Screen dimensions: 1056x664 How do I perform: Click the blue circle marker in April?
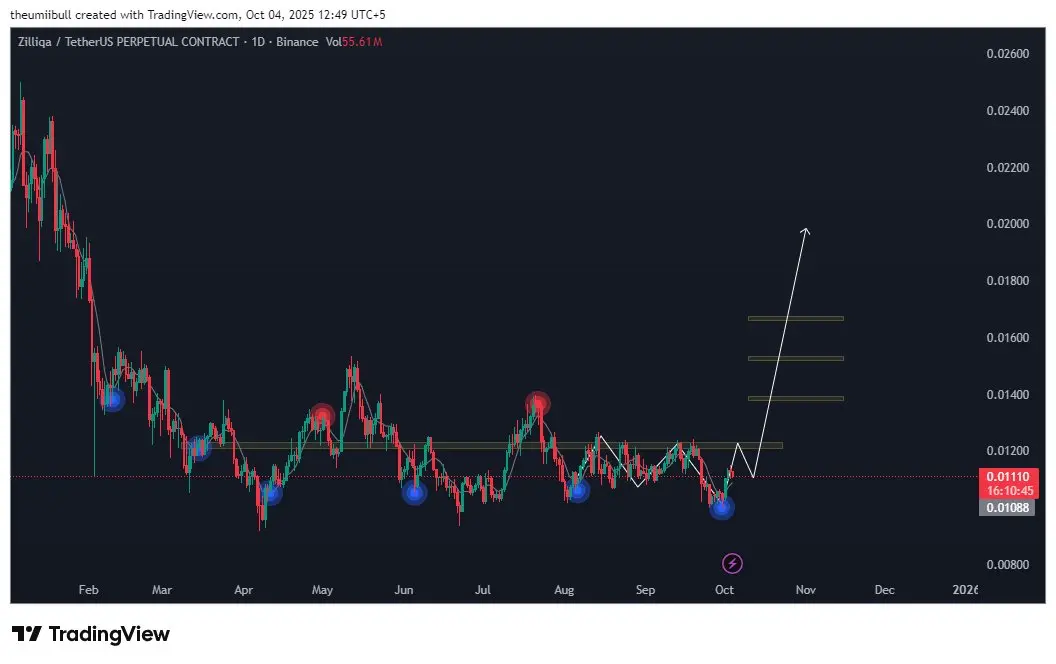coord(270,493)
